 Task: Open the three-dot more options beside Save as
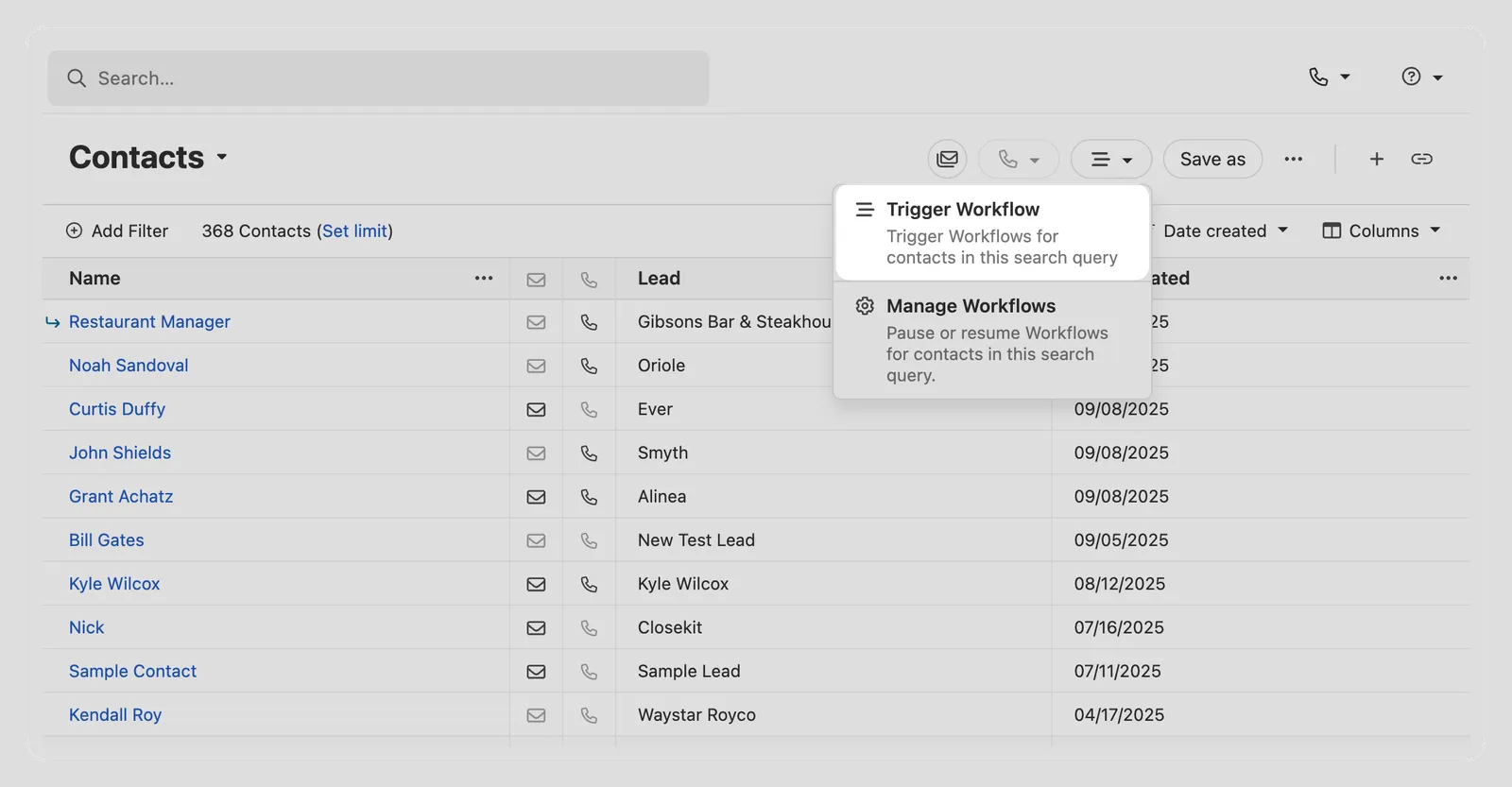click(x=1294, y=159)
